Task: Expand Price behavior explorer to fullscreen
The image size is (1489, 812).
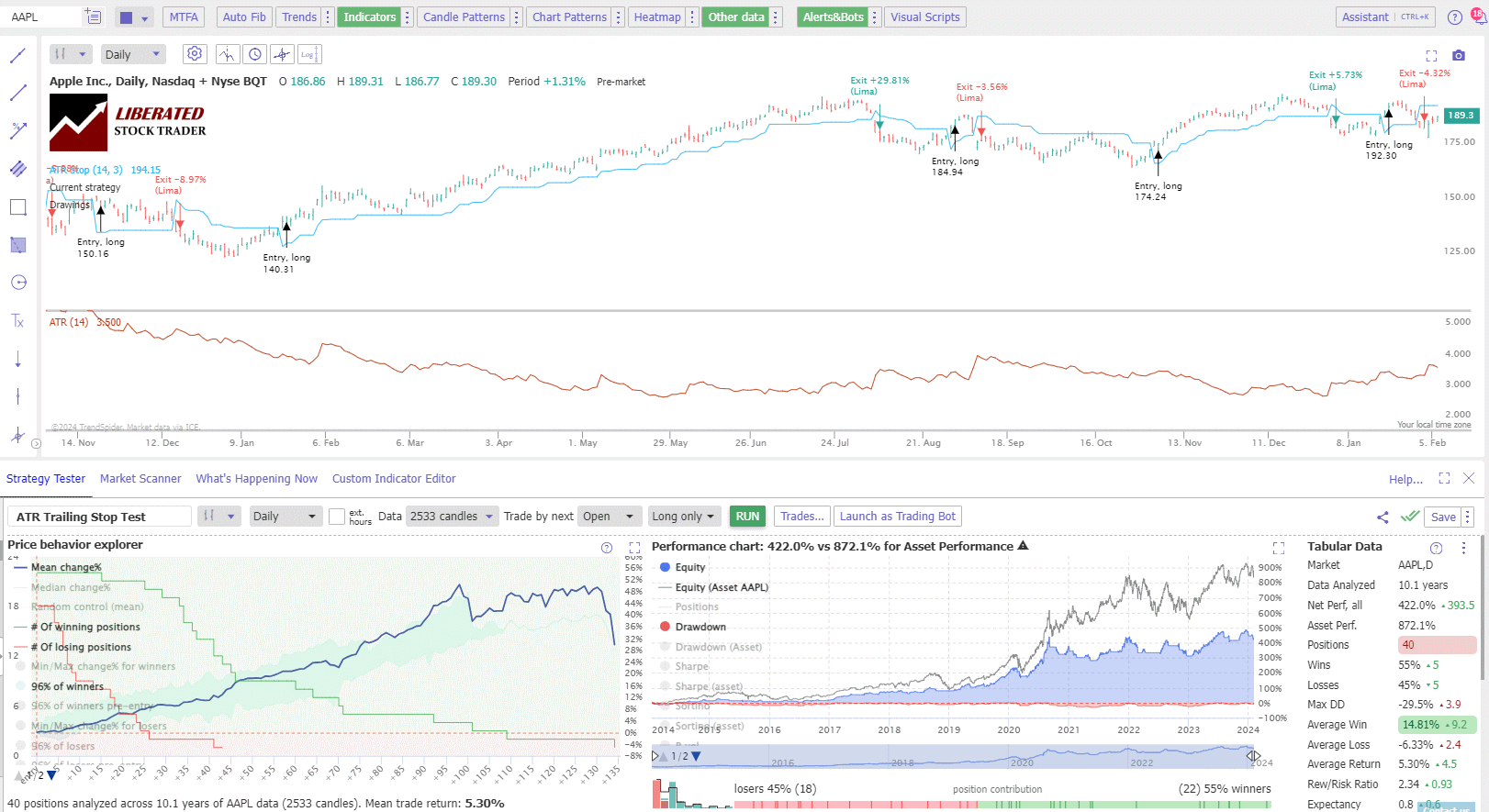Action: [x=634, y=548]
